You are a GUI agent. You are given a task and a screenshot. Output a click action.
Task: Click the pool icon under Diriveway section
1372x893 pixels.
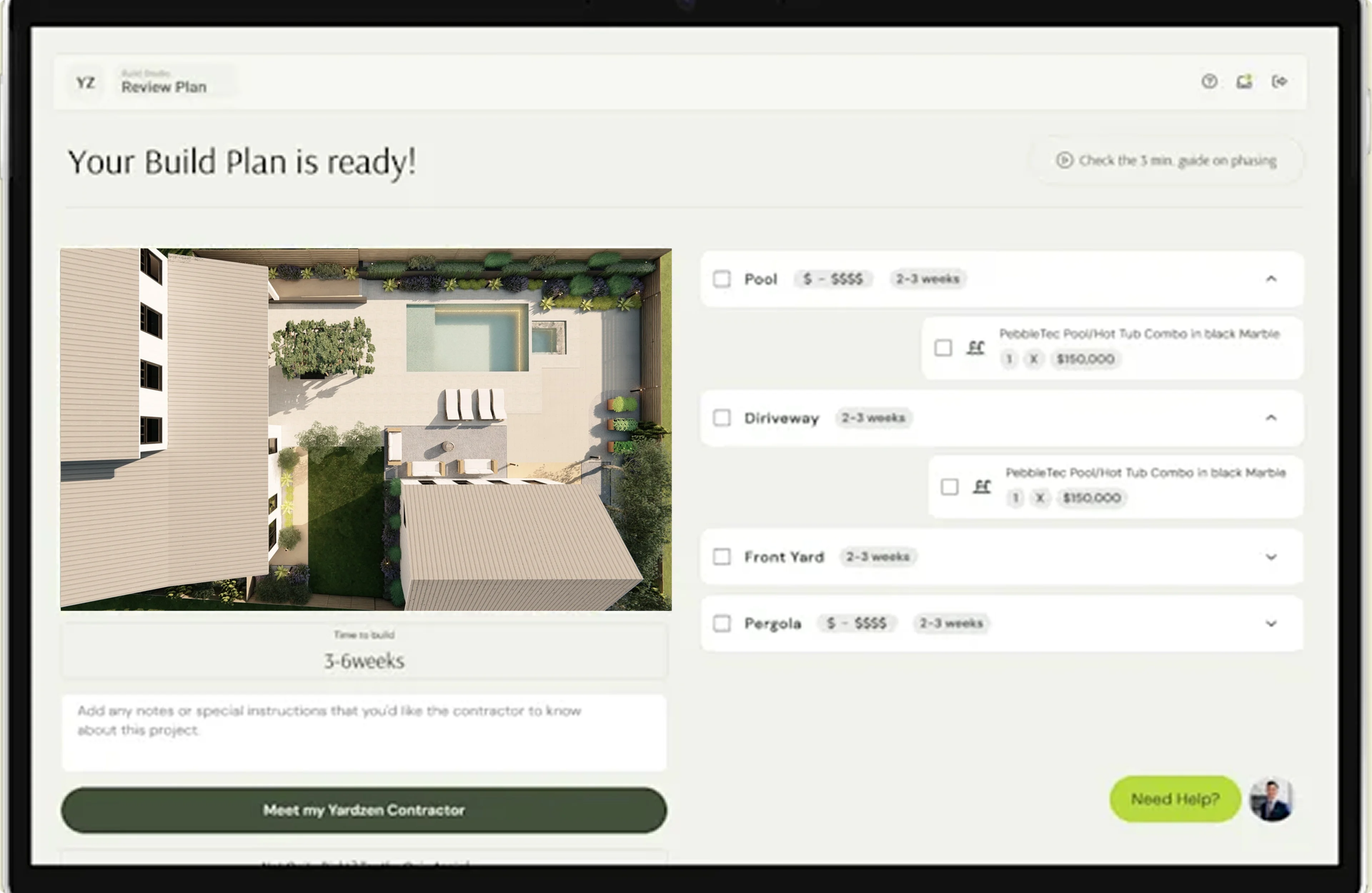[982, 487]
